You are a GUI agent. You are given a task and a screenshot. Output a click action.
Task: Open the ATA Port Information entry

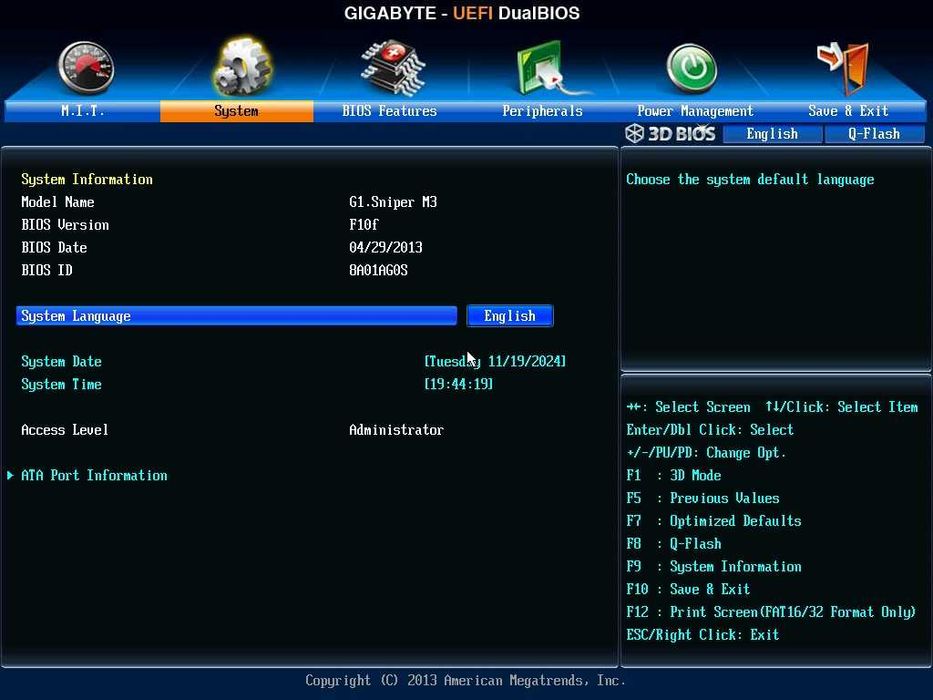click(x=94, y=476)
